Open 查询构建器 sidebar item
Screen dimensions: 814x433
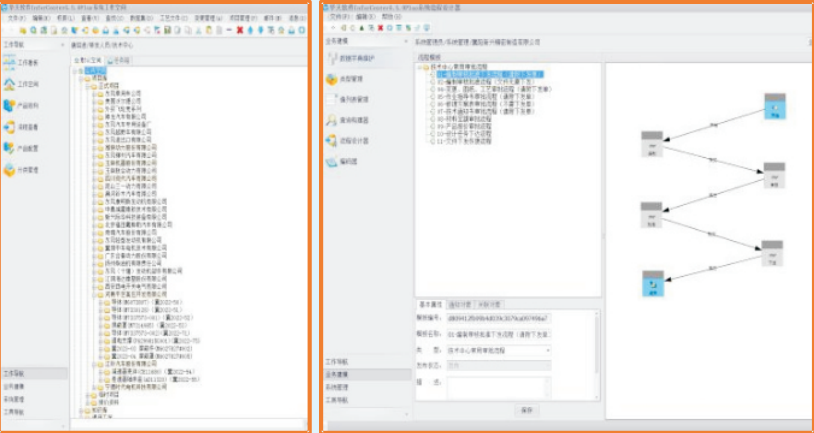(350, 120)
